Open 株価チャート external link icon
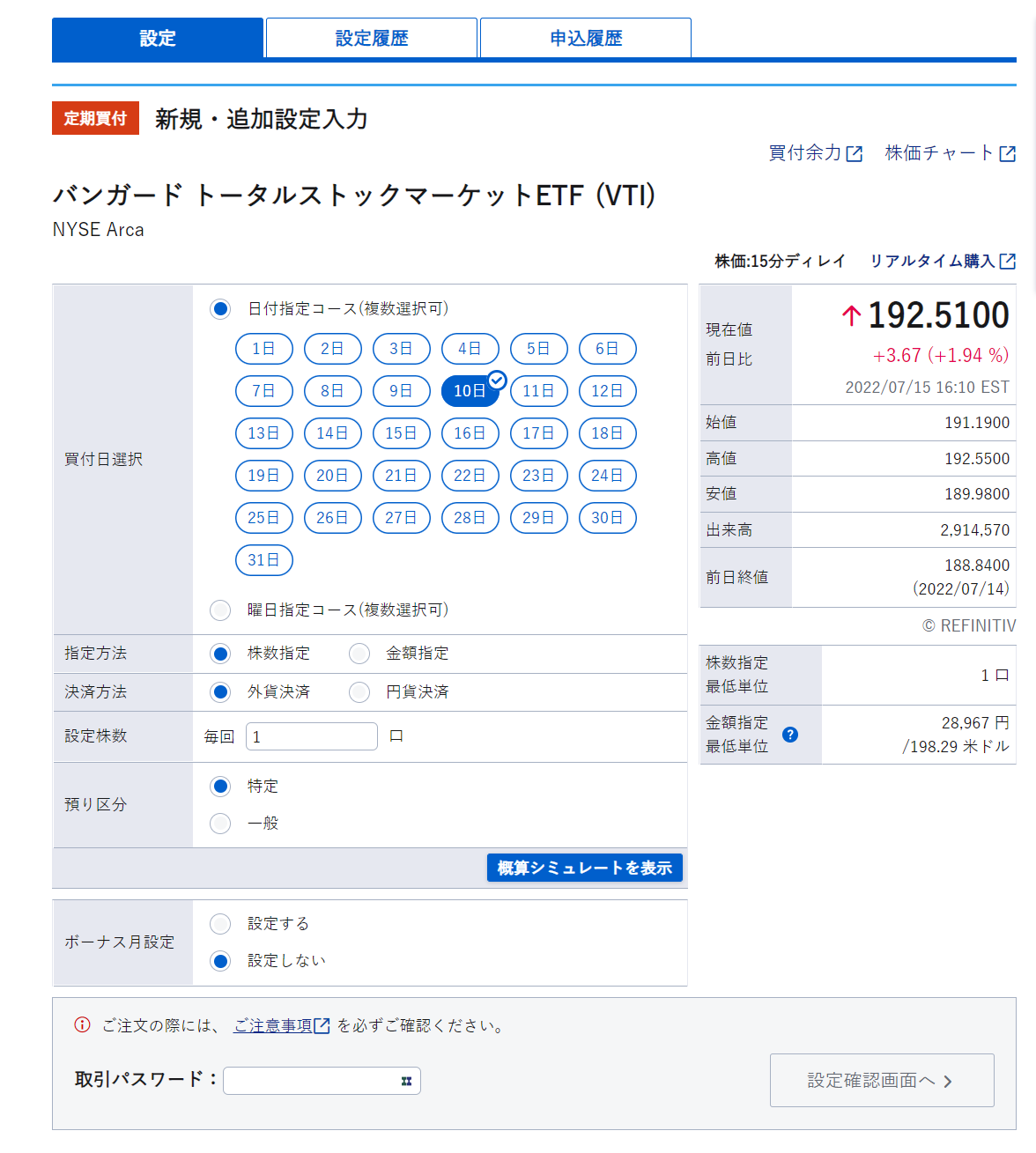This screenshot has height=1153, width=1036. pyautogui.click(x=1008, y=154)
